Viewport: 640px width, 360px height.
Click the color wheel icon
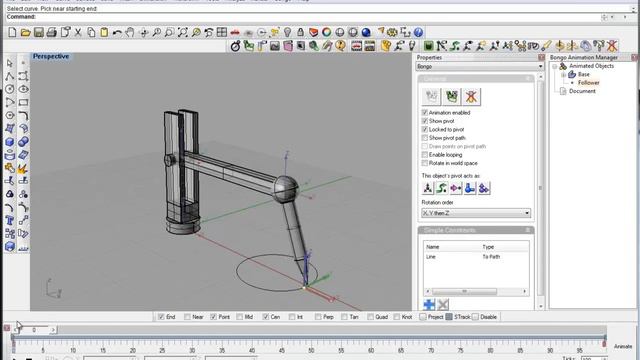pyautogui.click(x=327, y=32)
